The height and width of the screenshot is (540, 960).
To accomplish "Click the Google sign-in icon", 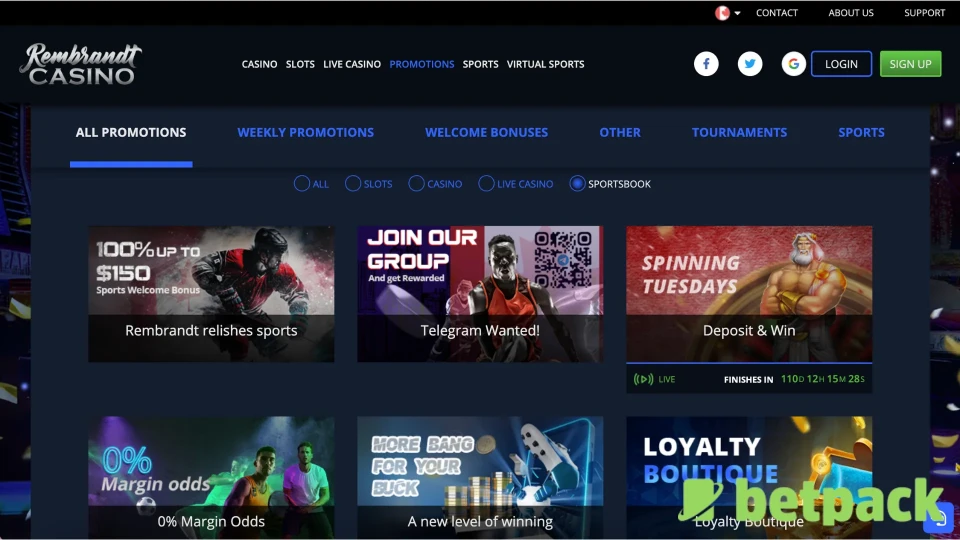I will (x=794, y=64).
